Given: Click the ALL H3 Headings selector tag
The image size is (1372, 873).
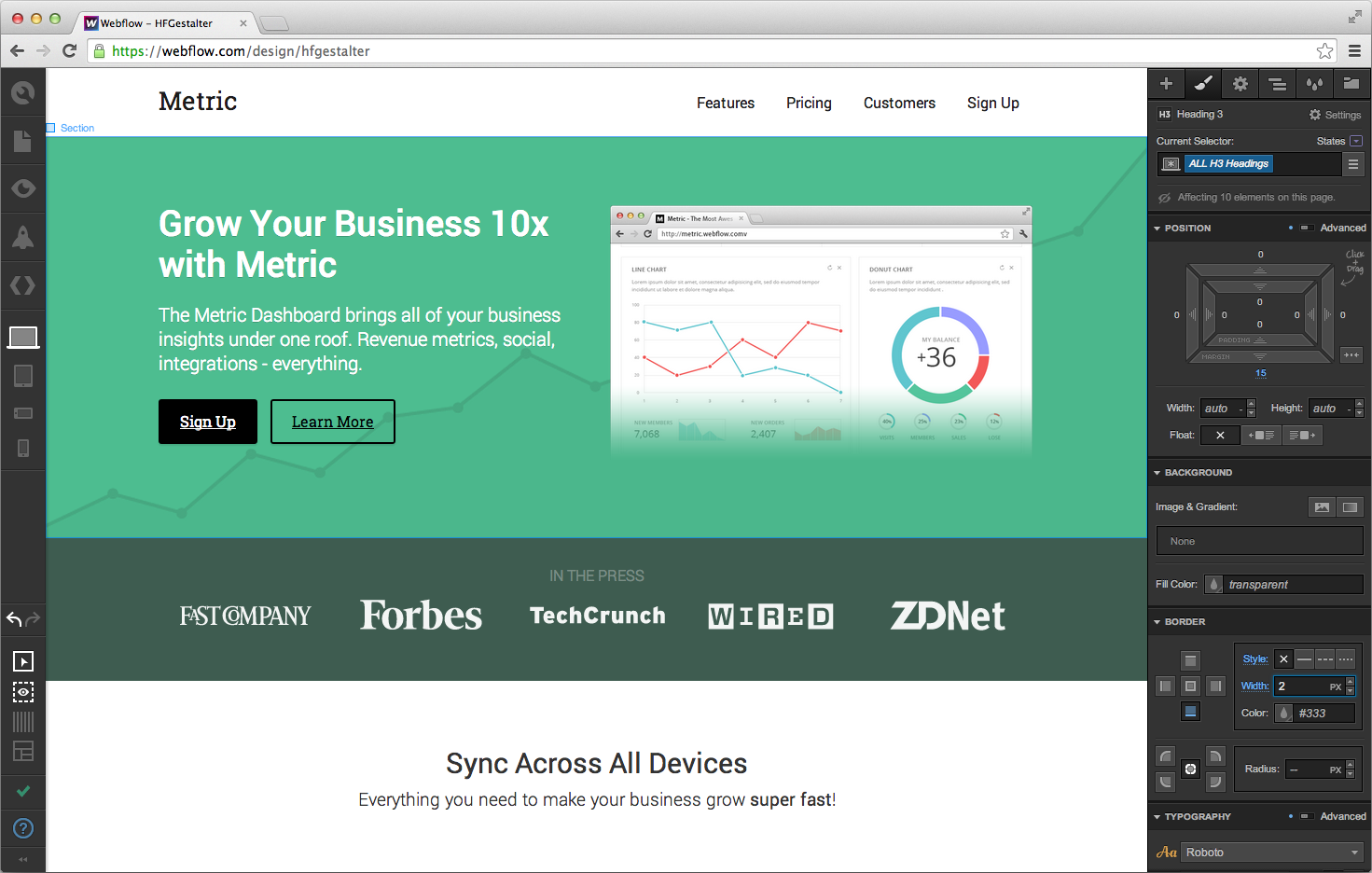Looking at the screenshot, I should (1229, 164).
